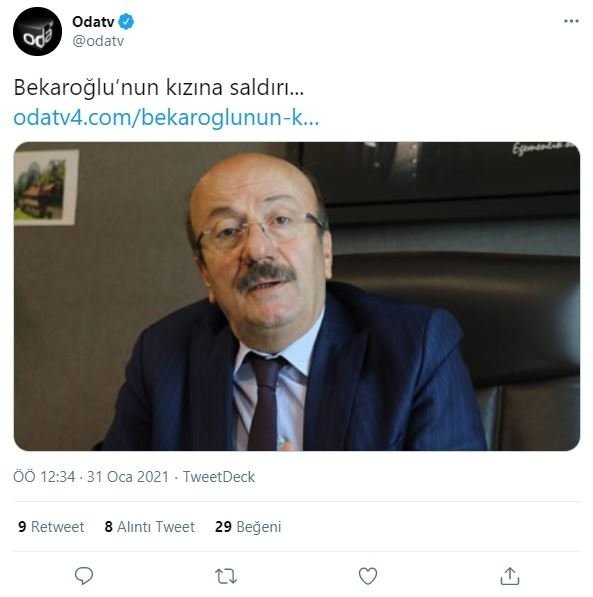The width and height of the screenshot is (593, 597).
Task: Open the three-dot more options menu
Action: (x=571, y=21)
